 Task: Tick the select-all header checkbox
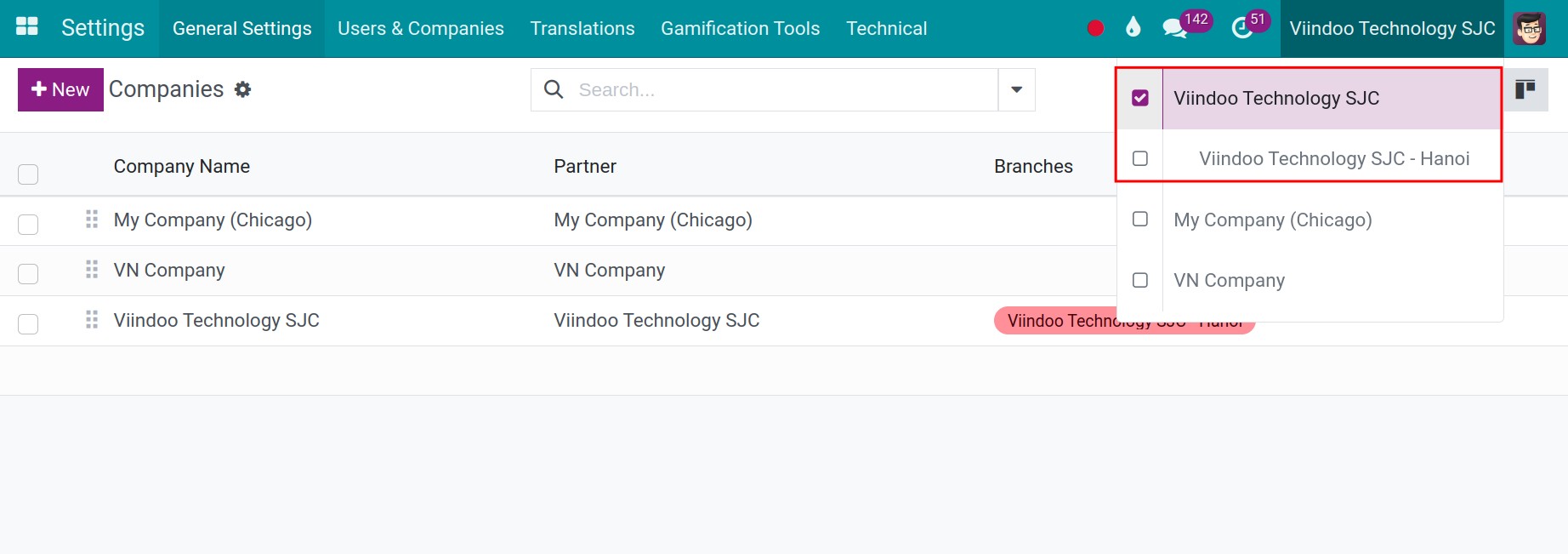click(x=28, y=174)
